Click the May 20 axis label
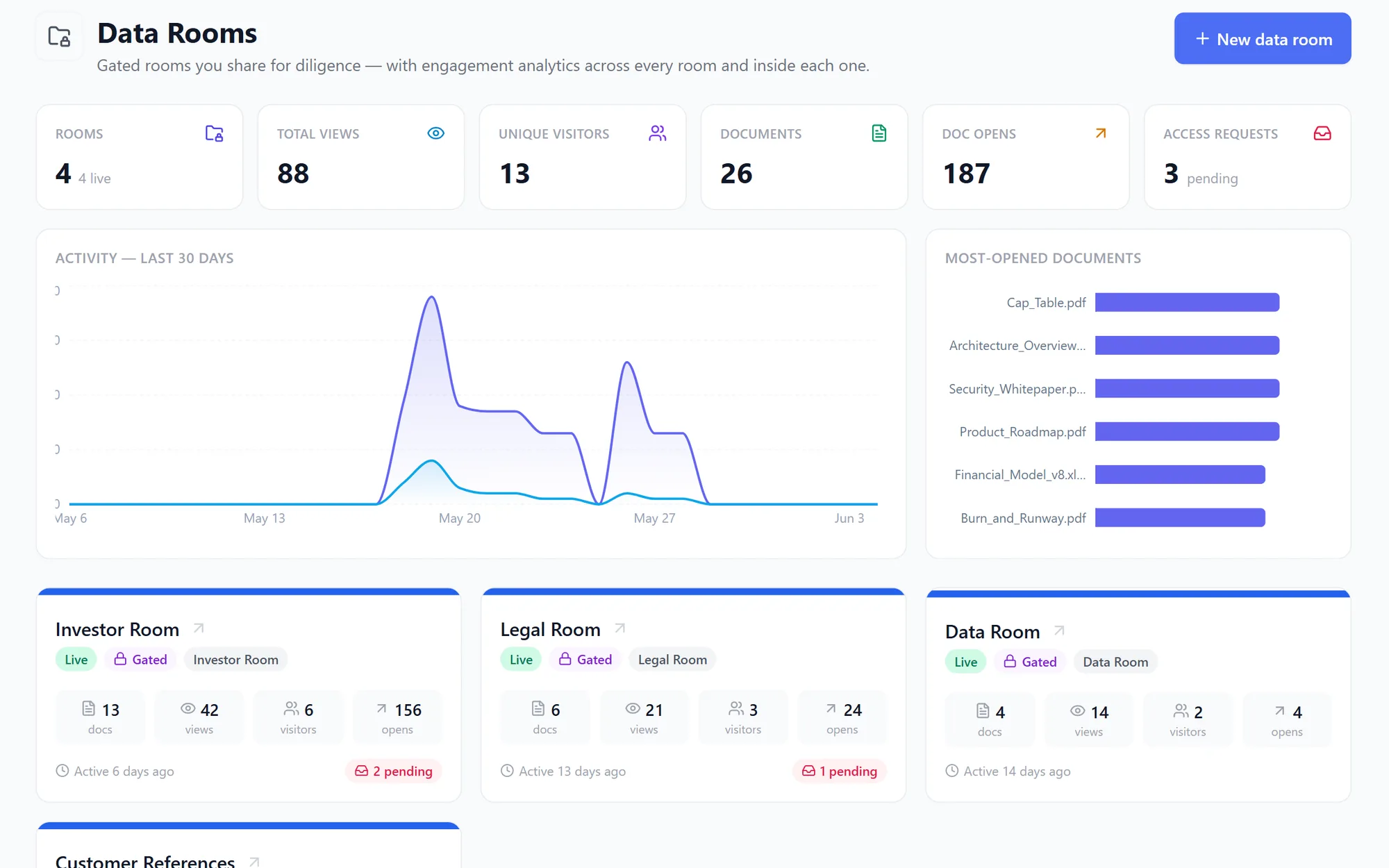The image size is (1389, 868). point(460,518)
